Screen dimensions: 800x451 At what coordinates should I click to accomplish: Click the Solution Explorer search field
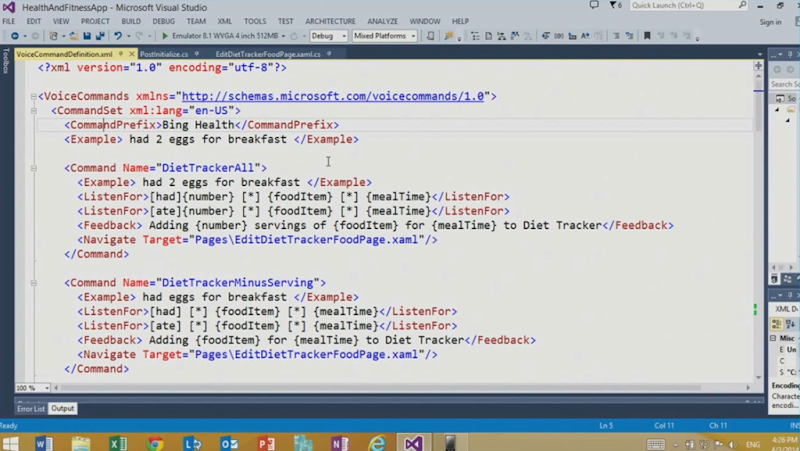click(x=785, y=84)
